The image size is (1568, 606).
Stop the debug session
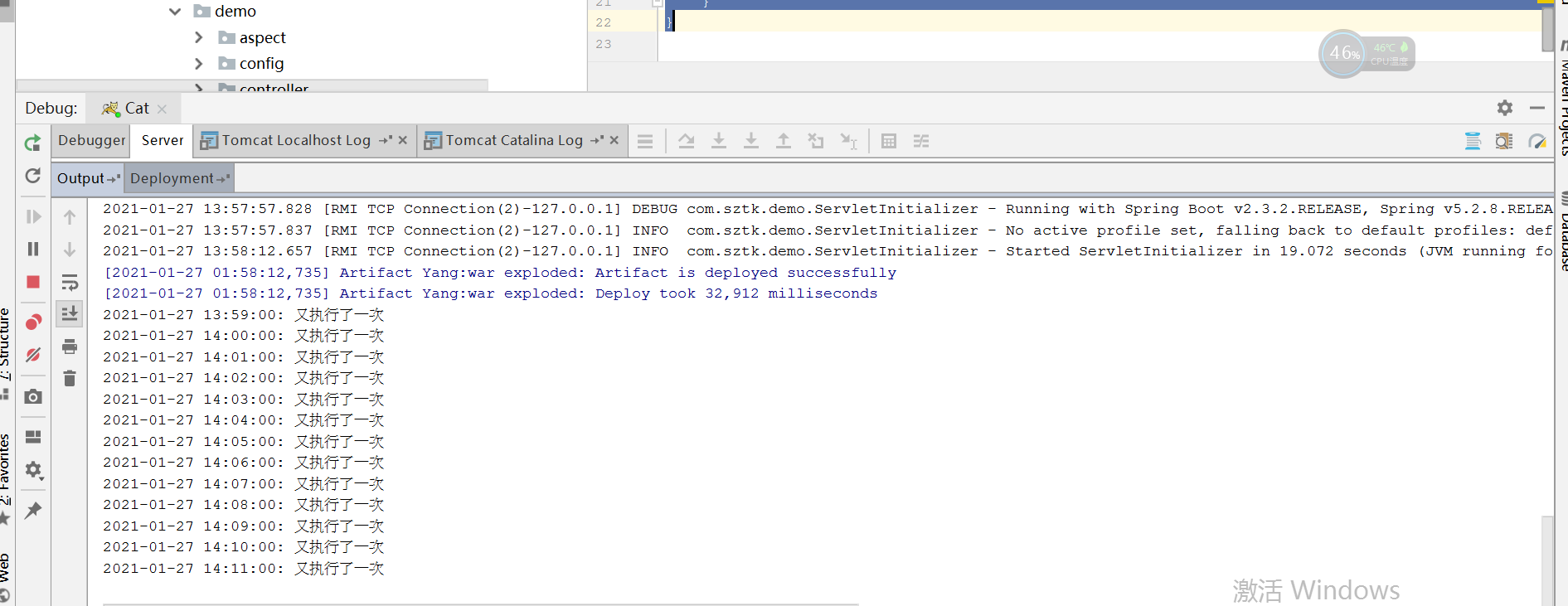[x=33, y=282]
